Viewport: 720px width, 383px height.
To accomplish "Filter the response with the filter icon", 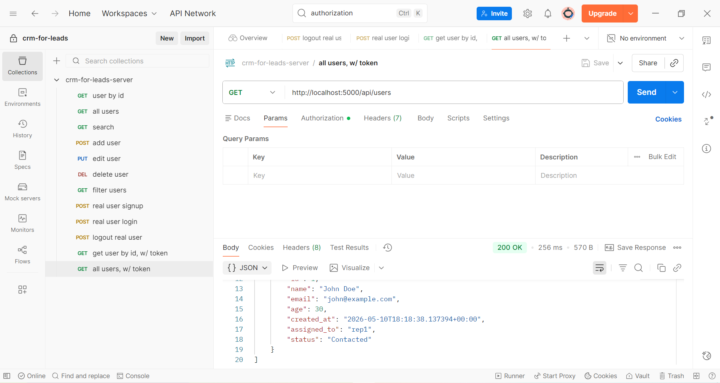I will 623,268.
